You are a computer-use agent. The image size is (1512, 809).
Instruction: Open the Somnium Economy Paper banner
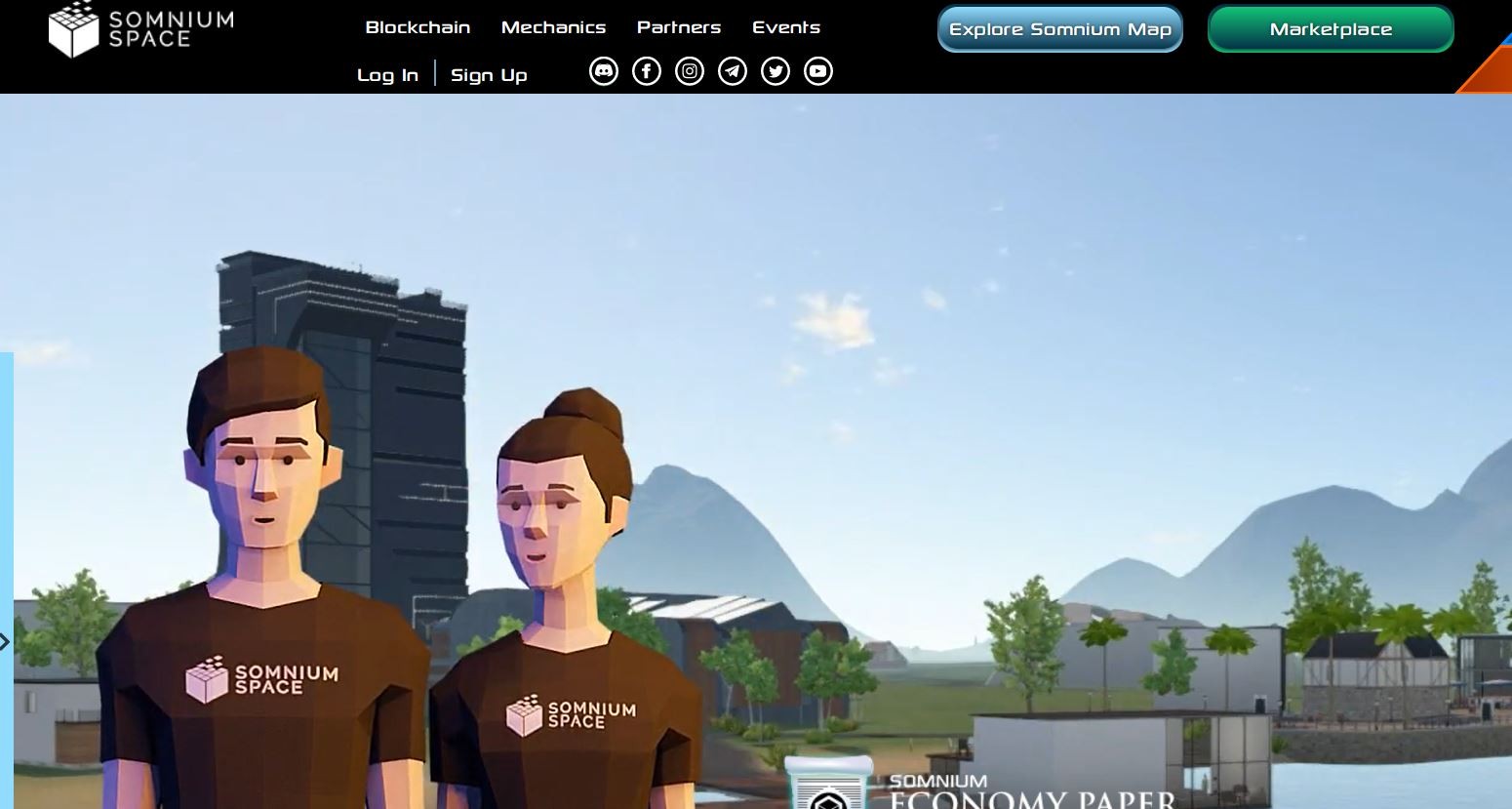[x=982, y=784]
